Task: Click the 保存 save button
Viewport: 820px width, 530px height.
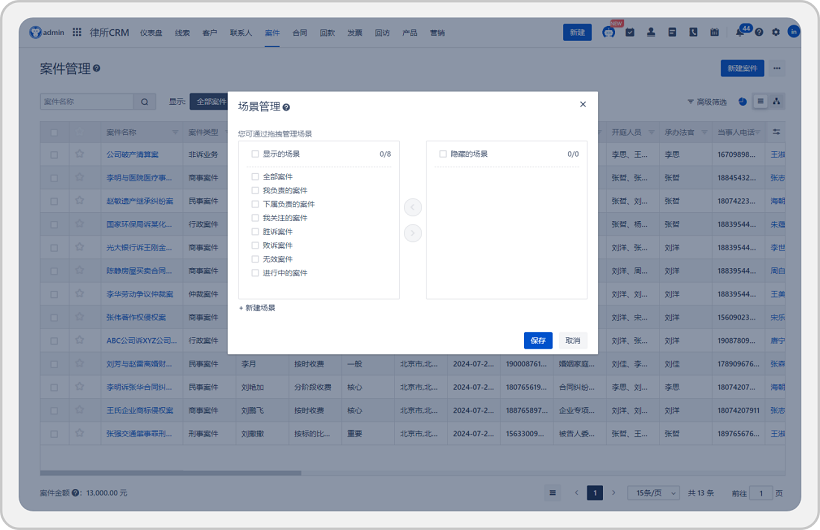Action: click(538, 341)
